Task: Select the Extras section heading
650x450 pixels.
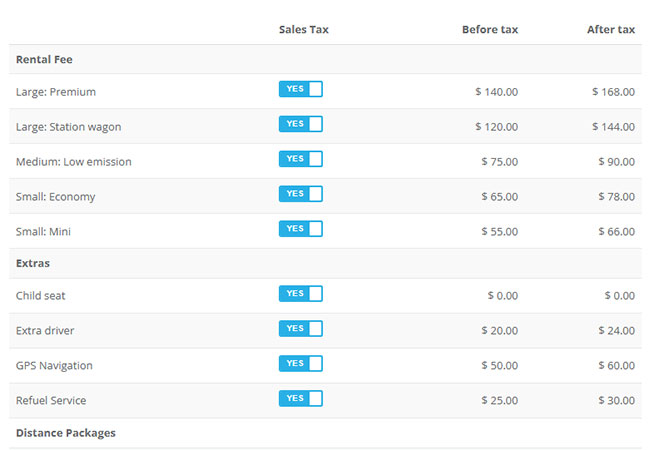Action: pos(33,263)
